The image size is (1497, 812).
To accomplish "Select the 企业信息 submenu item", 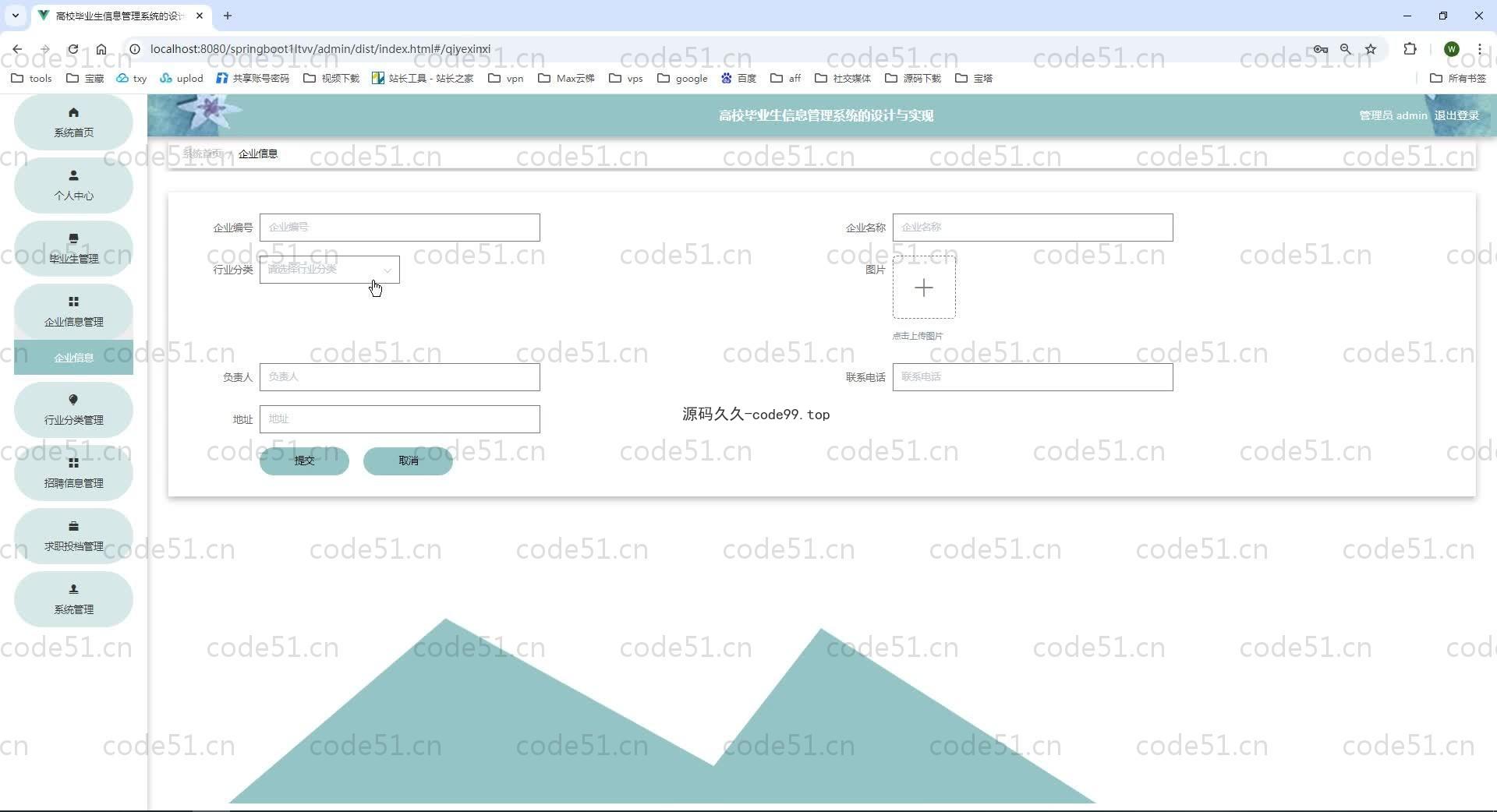I will (73, 358).
